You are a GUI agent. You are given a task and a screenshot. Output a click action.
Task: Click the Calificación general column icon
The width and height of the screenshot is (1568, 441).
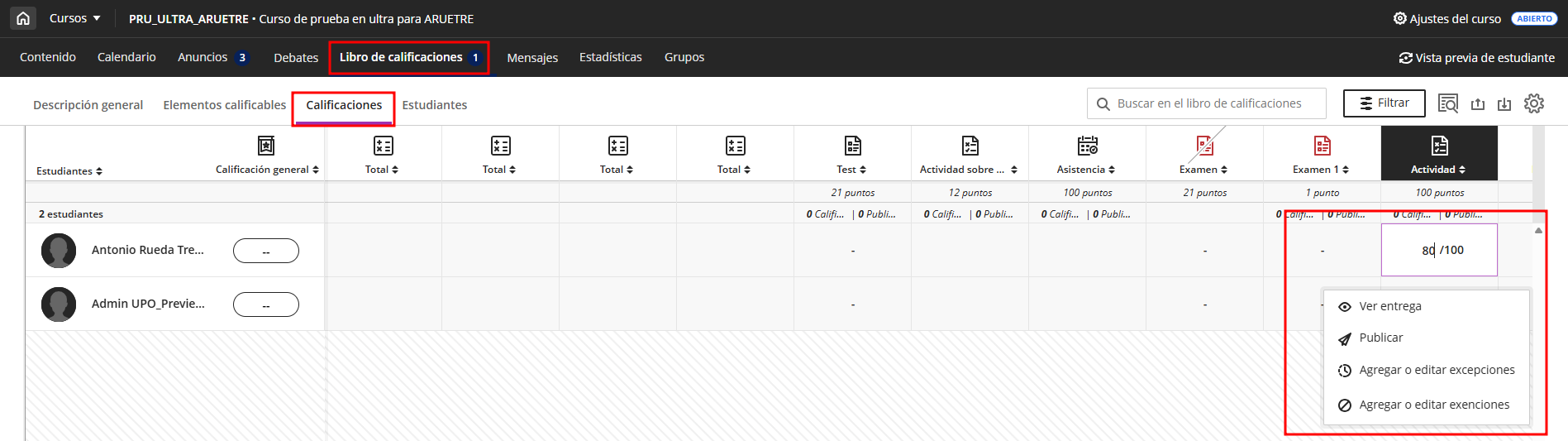(266, 146)
